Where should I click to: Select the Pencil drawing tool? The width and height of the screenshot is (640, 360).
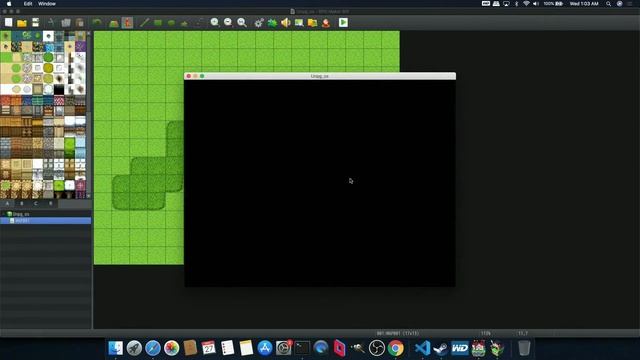144,22
